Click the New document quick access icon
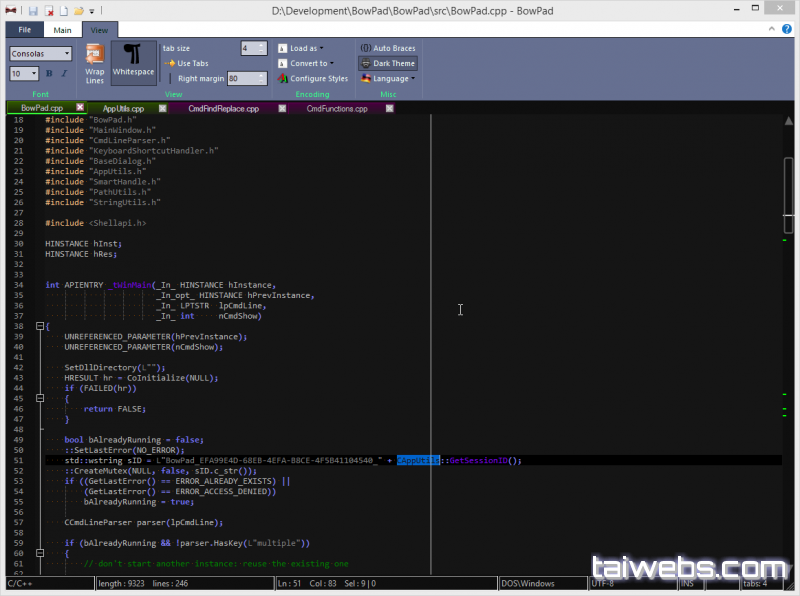800x596 pixels. (63, 10)
